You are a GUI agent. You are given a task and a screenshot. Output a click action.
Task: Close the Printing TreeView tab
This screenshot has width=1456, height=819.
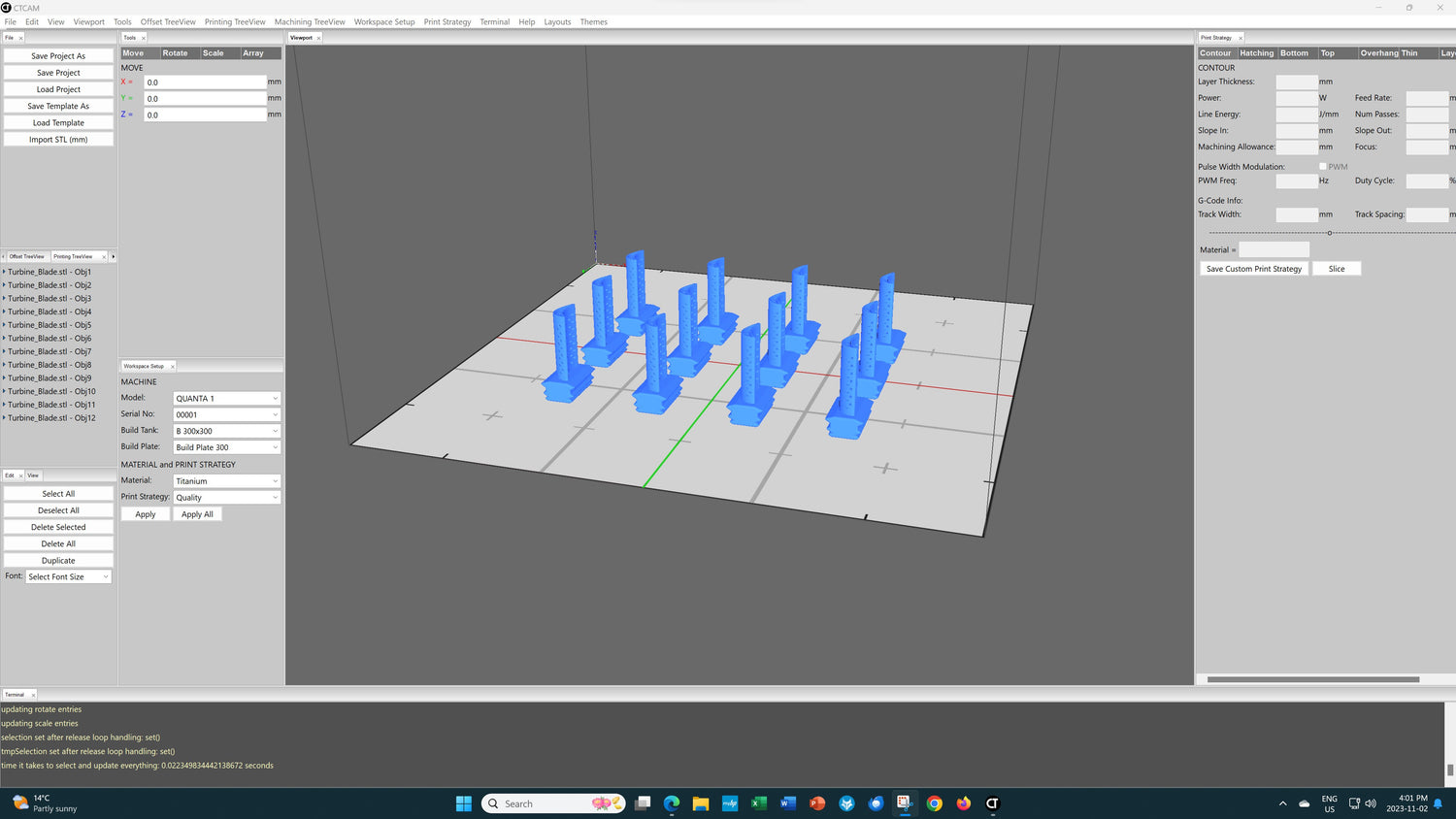coord(103,256)
